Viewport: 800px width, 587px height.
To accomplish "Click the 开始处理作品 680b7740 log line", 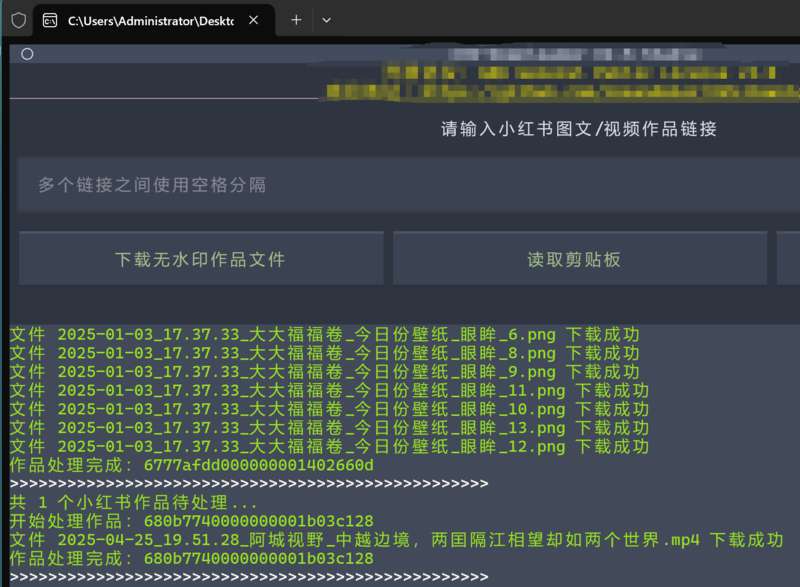I will [191, 521].
